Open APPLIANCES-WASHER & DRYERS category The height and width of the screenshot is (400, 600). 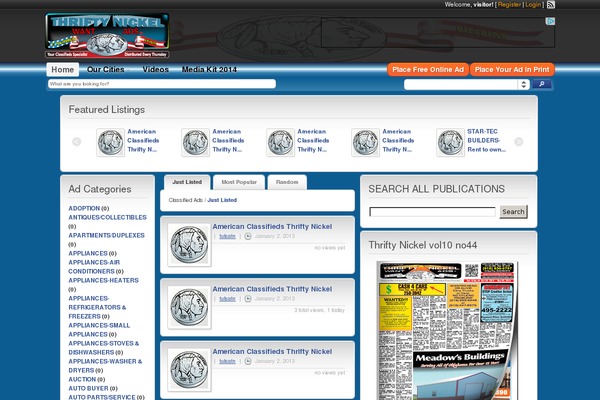105,366
